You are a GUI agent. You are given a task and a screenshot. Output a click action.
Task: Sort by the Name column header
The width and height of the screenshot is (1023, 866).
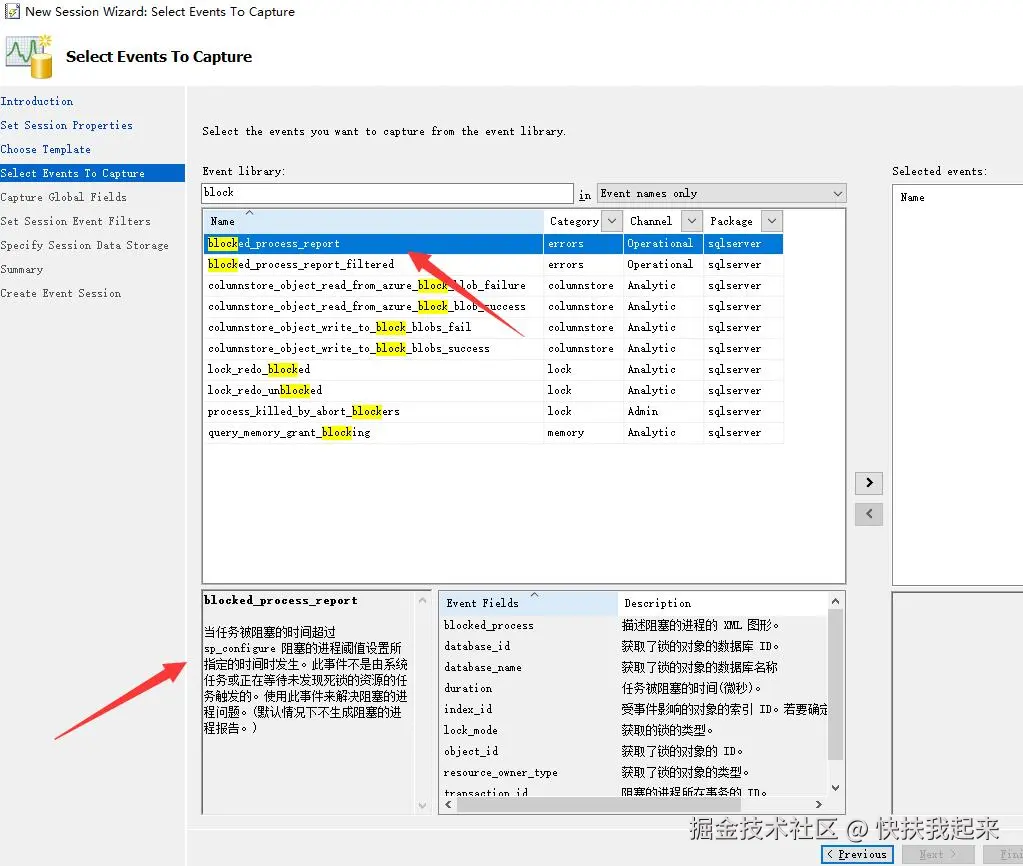coord(373,221)
